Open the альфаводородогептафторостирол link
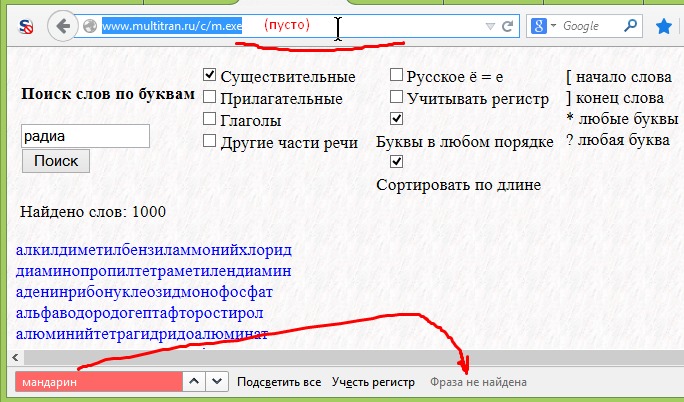The width and height of the screenshot is (684, 402). pos(140,313)
